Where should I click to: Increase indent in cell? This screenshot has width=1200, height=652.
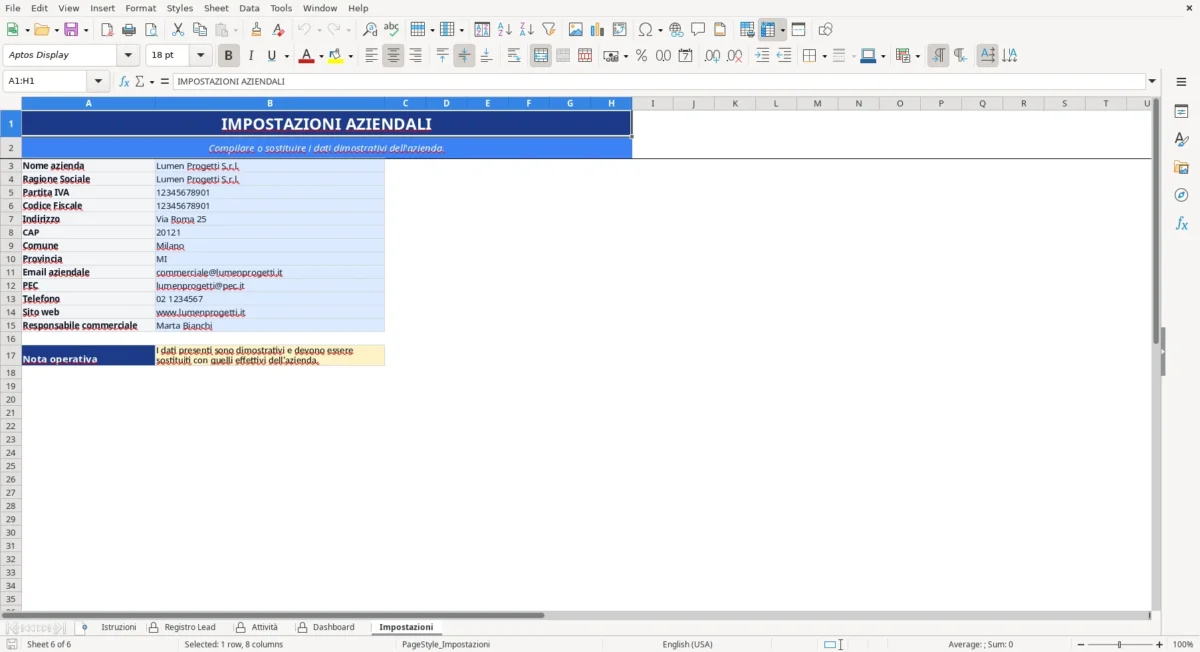click(x=762, y=56)
